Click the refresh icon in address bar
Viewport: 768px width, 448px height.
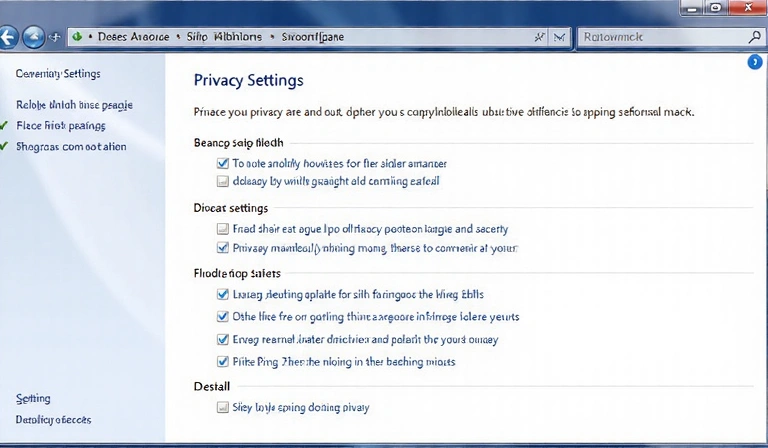541,37
